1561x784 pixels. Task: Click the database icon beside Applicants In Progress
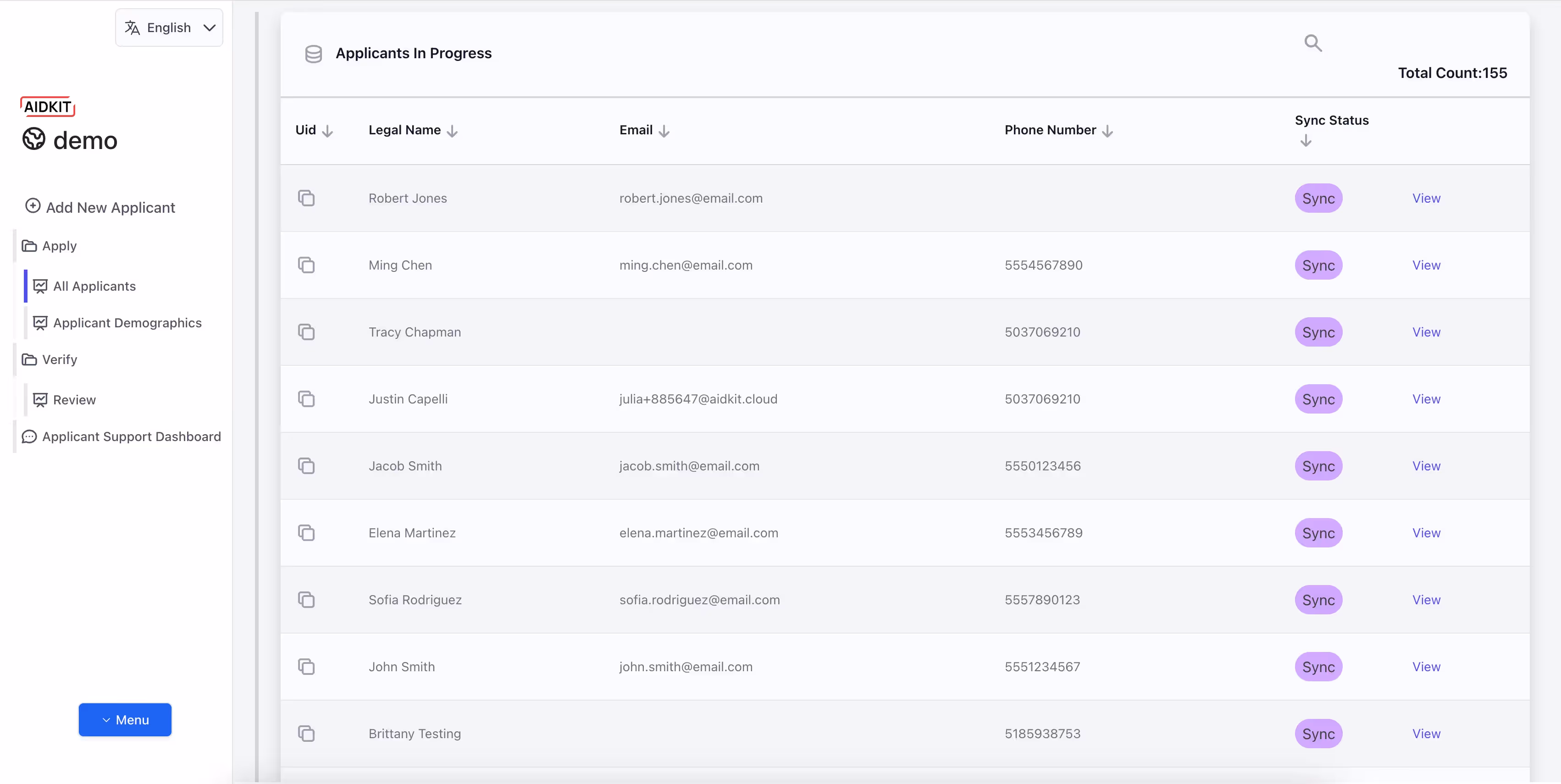[x=313, y=54]
